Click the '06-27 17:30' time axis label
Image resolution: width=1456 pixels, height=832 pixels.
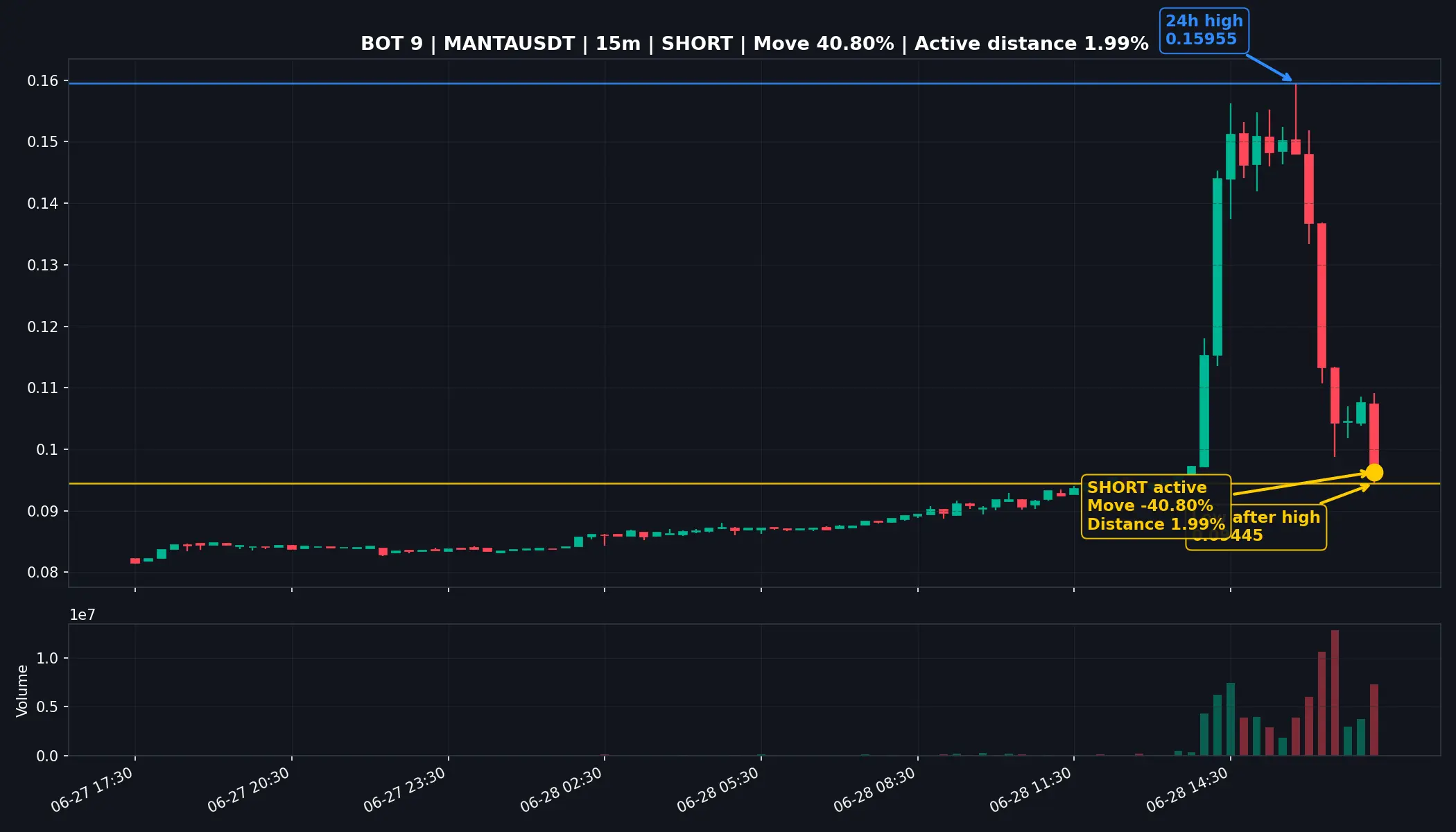92,790
